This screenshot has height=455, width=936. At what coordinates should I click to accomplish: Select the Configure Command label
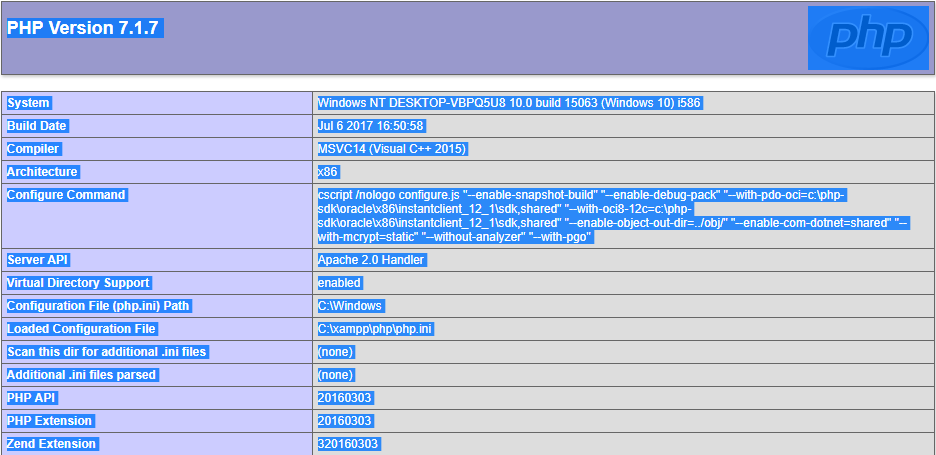pyautogui.click(x=66, y=195)
